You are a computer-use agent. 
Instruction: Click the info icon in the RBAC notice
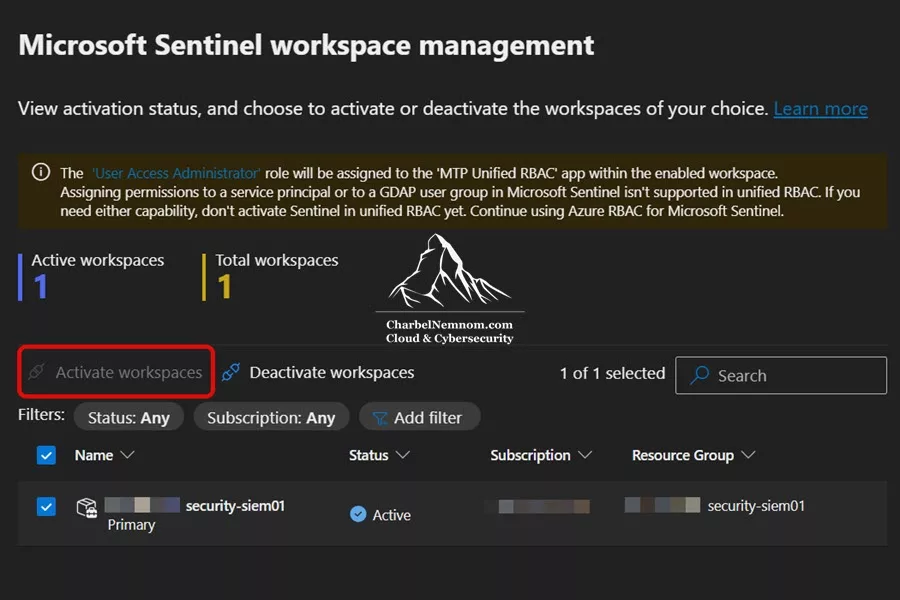(41, 172)
